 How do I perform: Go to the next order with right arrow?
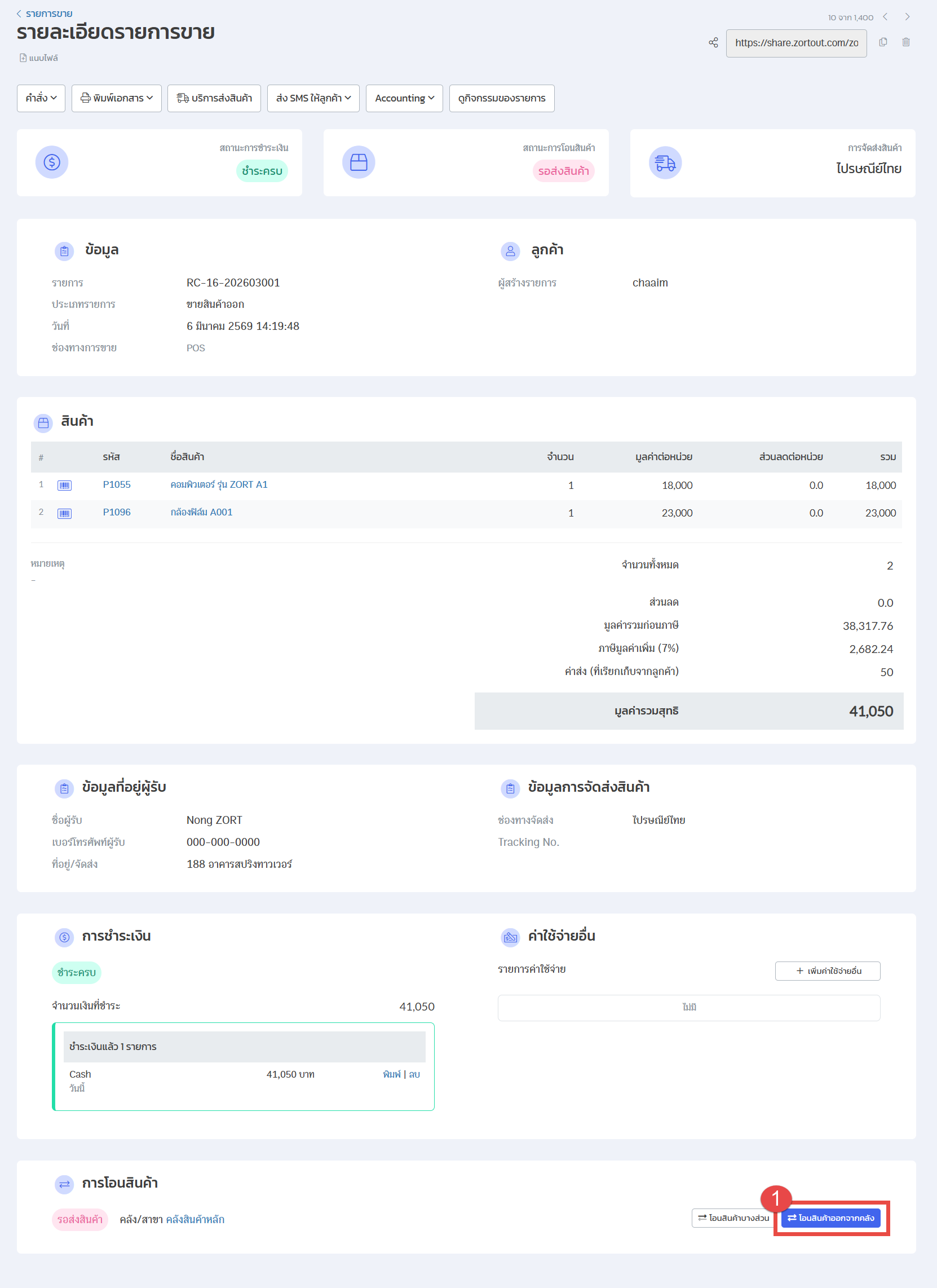(x=907, y=17)
